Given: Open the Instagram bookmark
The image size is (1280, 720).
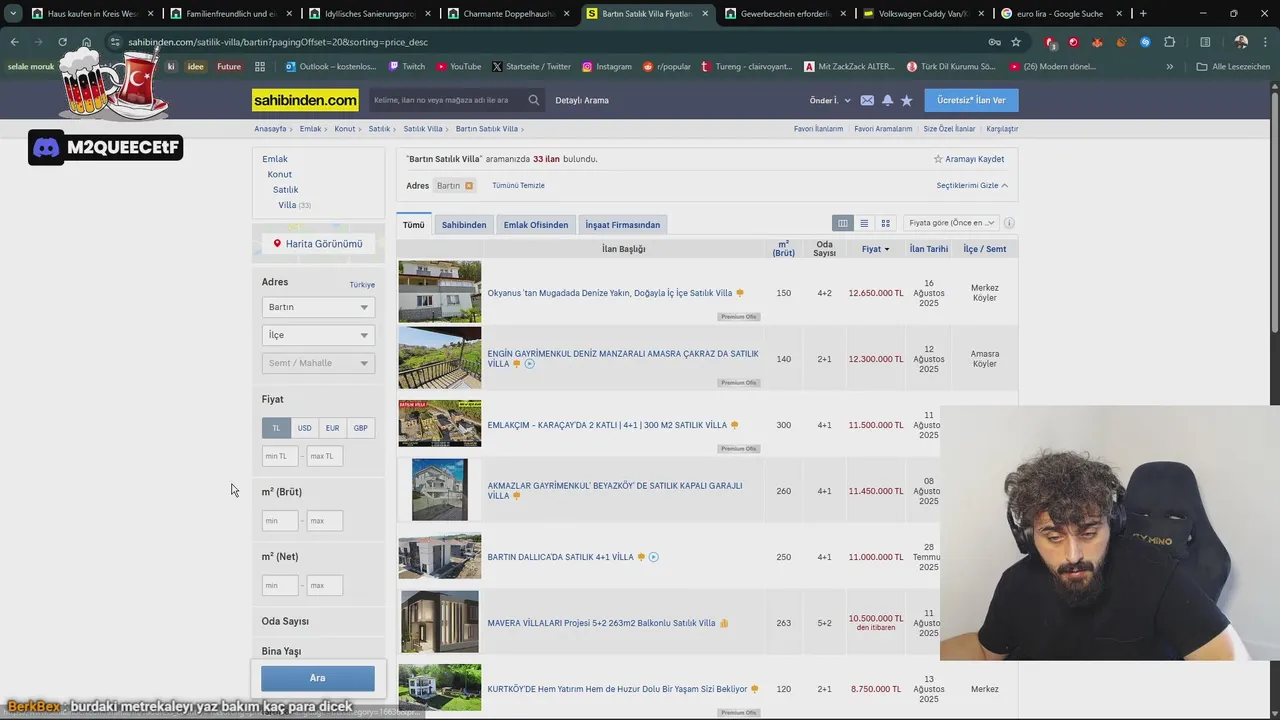Looking at the screenshot, I should [x=606, y=67].
